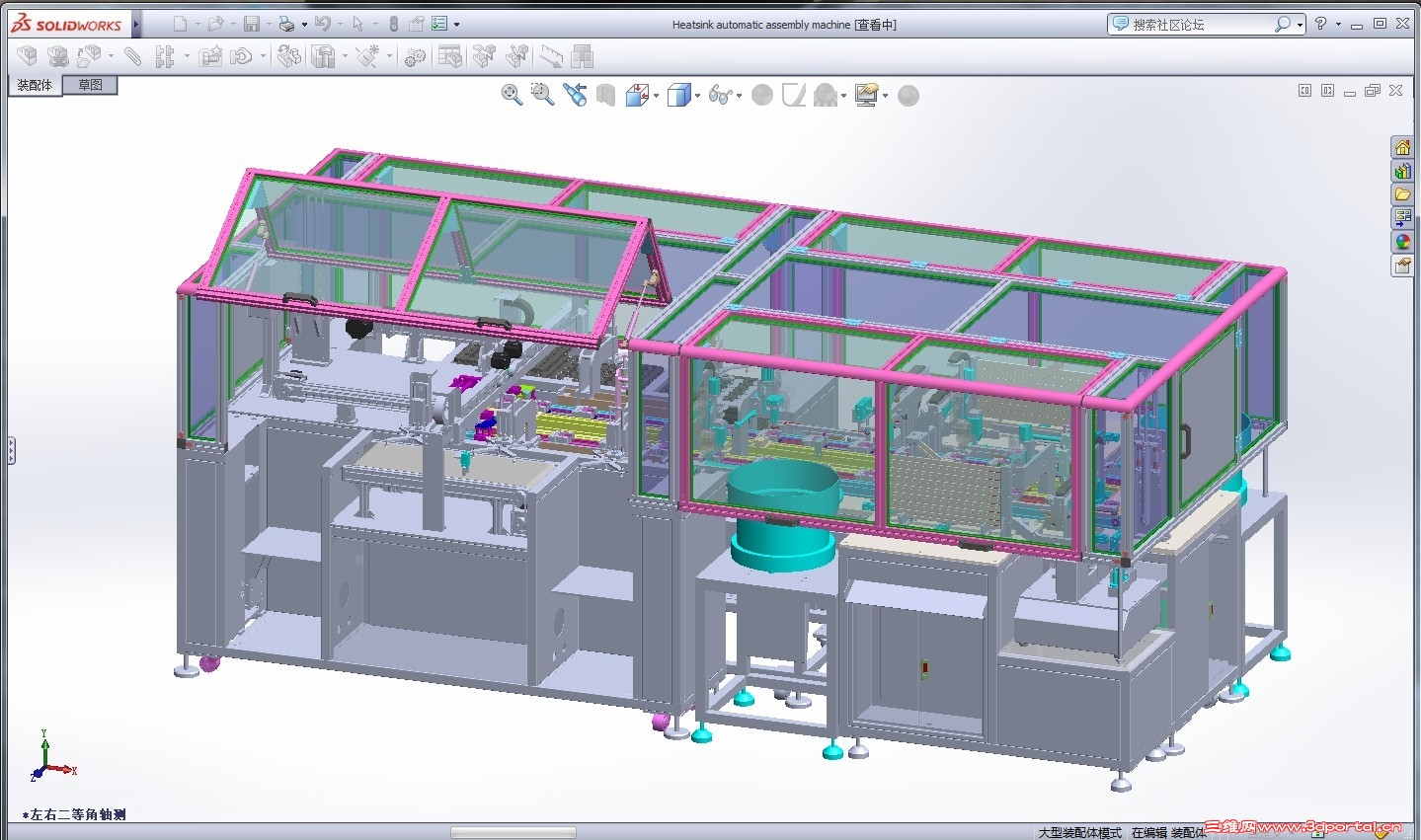Restore down the document window

pos(1372,91)
